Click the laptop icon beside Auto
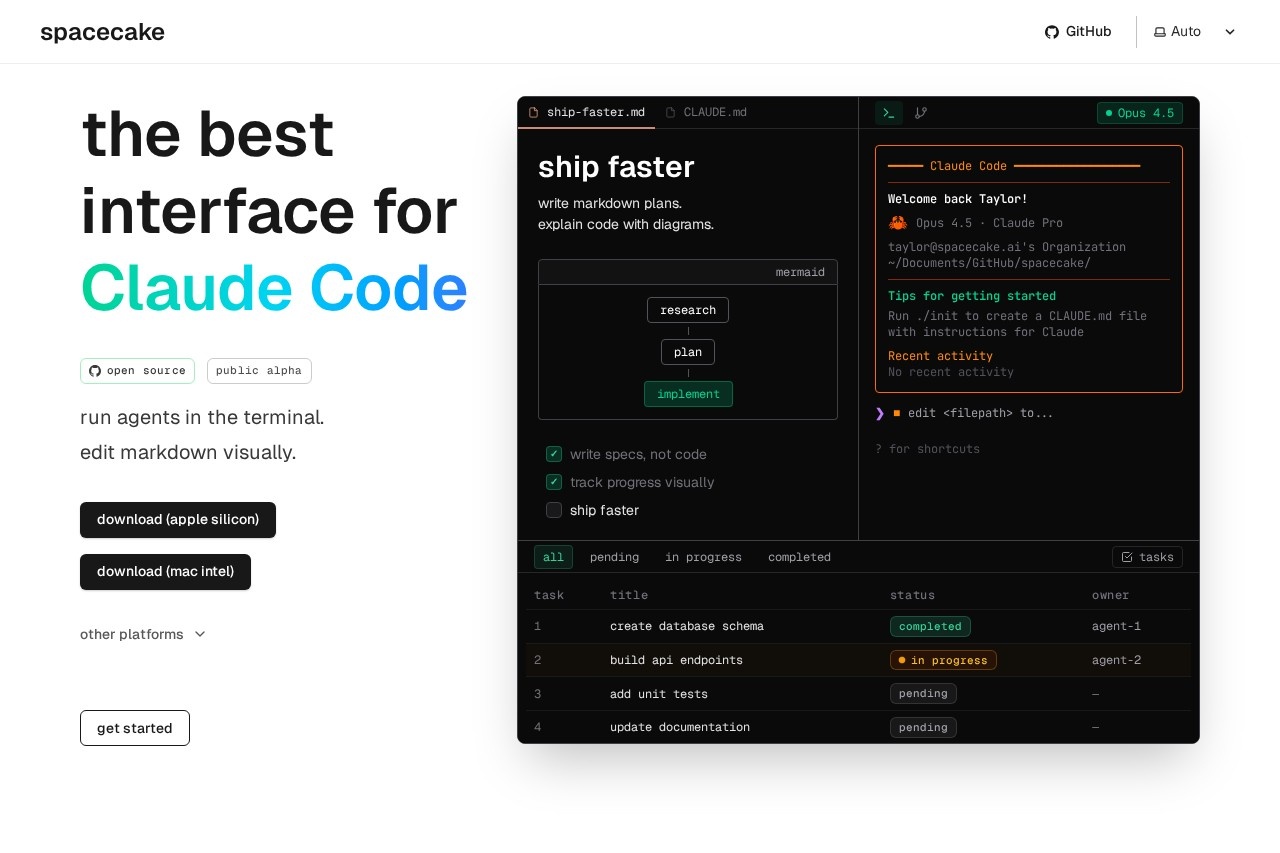Screen dimensions: 1280x853 (1160, 32)
